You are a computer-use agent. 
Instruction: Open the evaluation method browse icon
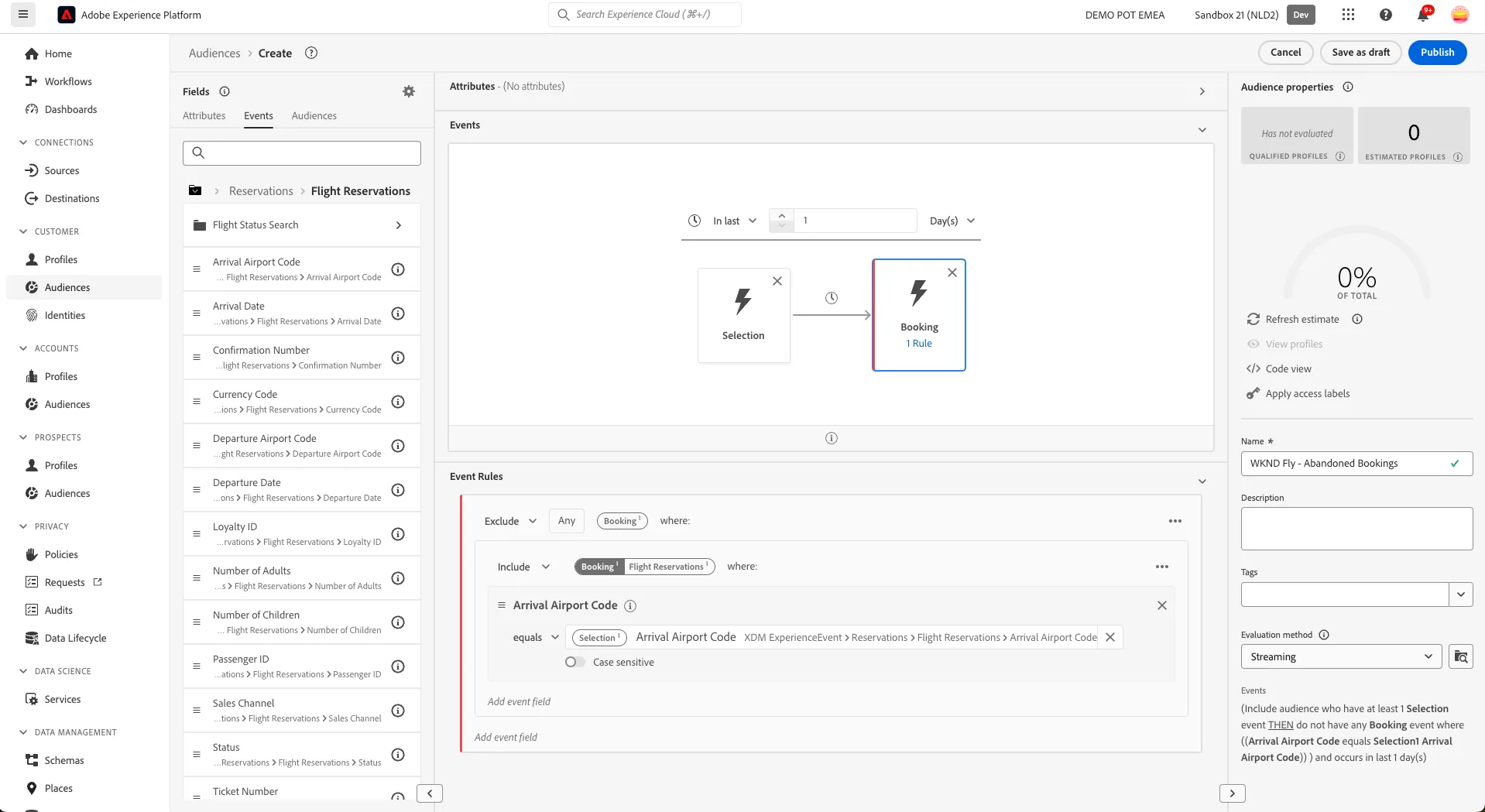coord(1460,656)
